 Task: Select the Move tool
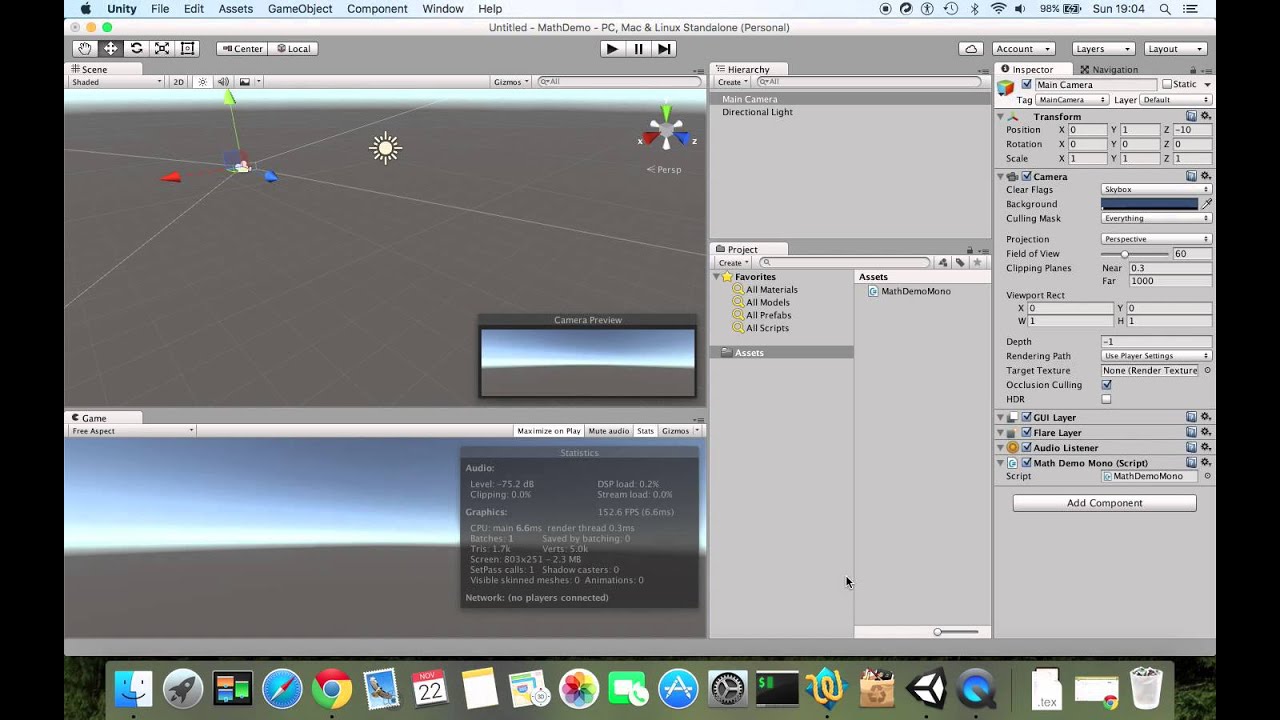110,48
